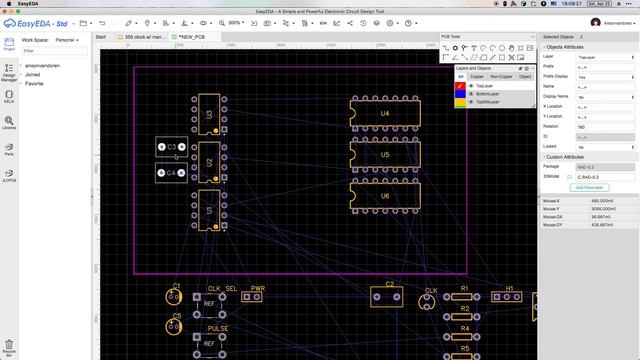Viewport: 640px width, 360px height.
Task: Toggle TopSilkLayer visibility eye
Action: click(471, 102)
